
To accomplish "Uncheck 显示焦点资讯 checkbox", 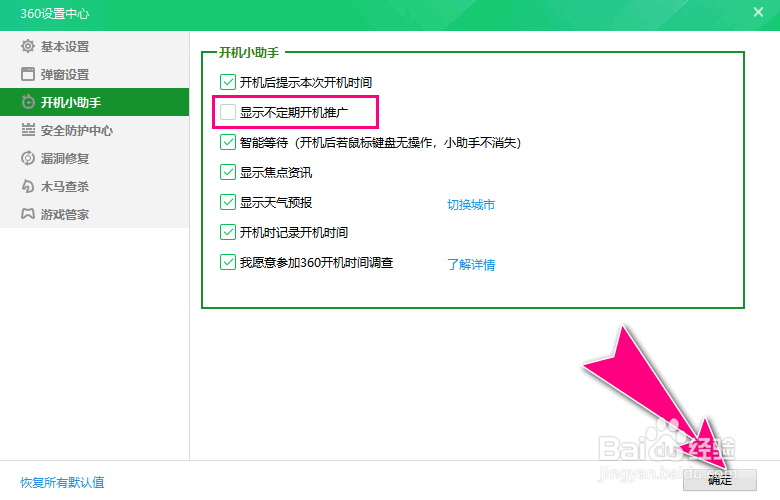I will [x=228, y=172].
